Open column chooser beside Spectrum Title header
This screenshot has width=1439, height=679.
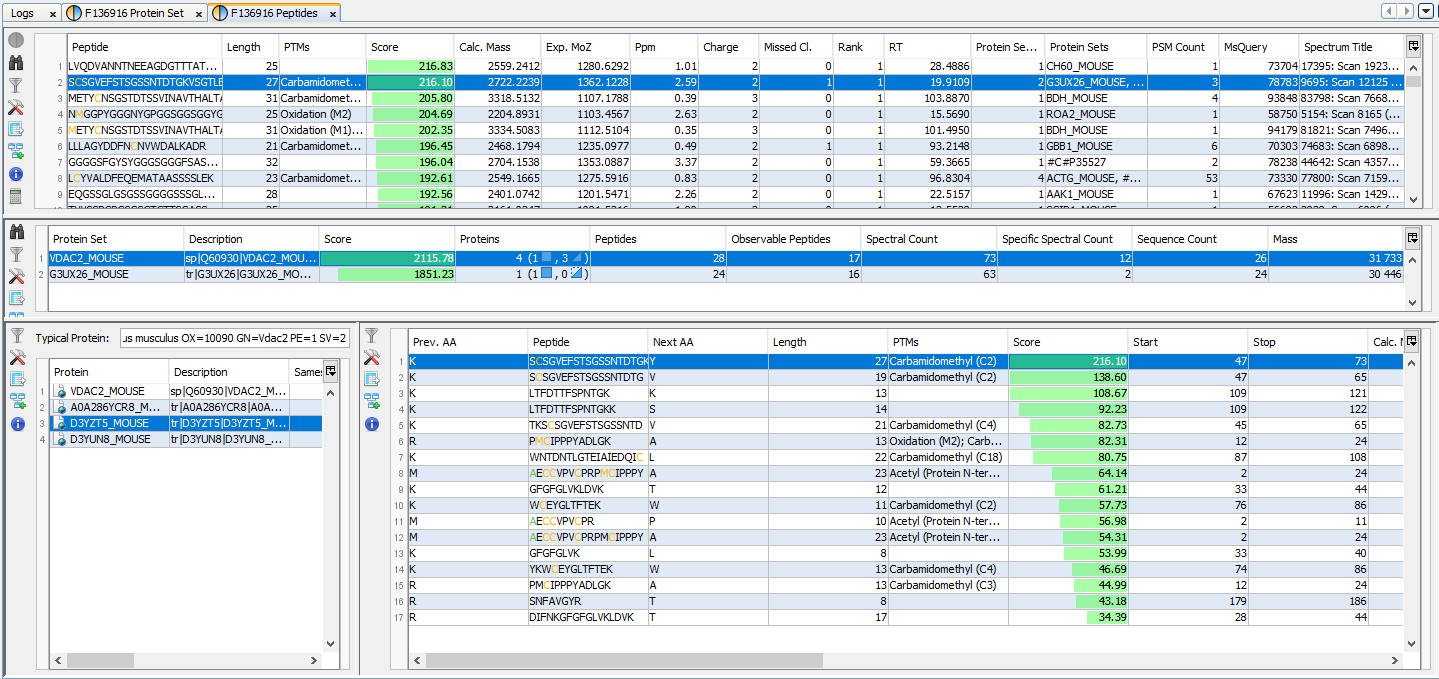coord(1413,46)
